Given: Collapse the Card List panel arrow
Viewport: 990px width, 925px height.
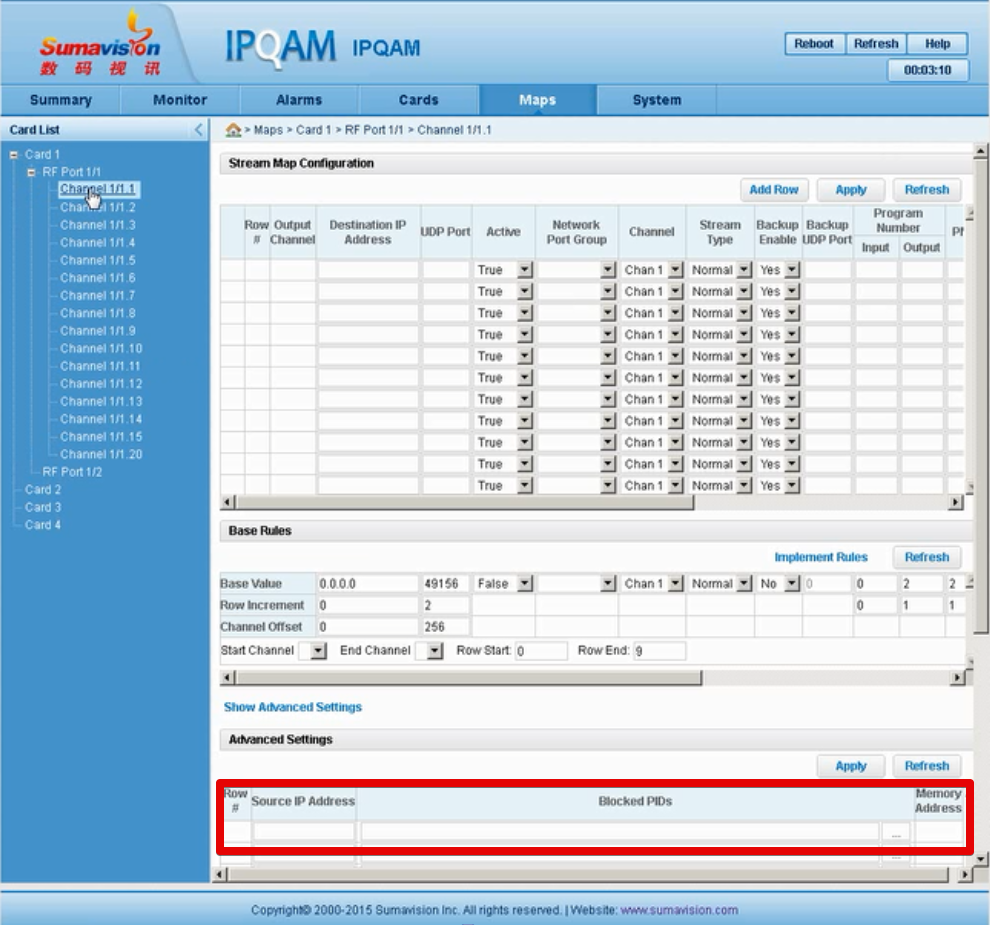Looking at the screenshot, I should click(198, 130).
